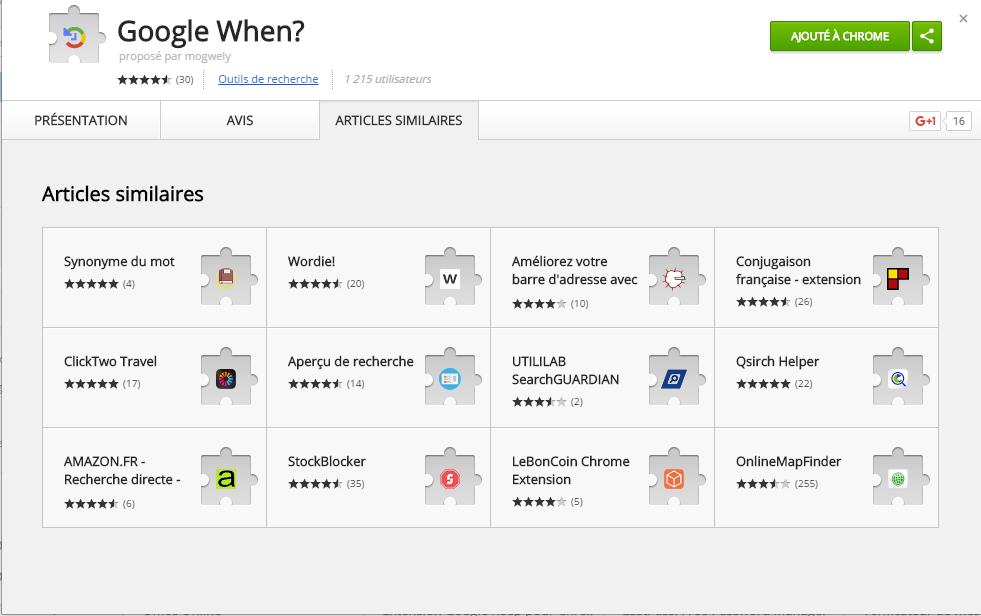Open the LeBonCoin Chrome Extension icon
This screenshot has width=981, height=616.
point(674,479)
